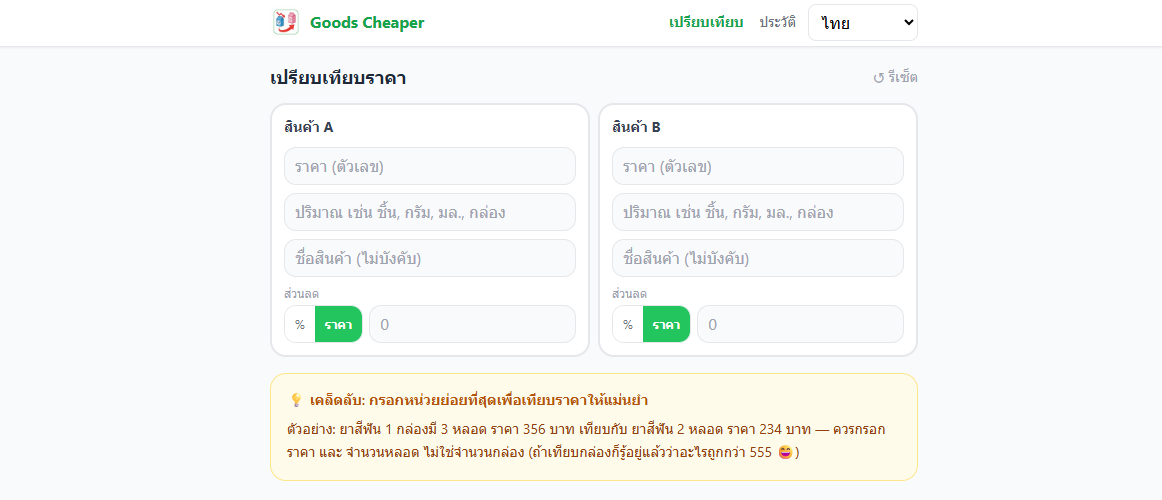Image resolution: width=1162 pixels, height=500 pixels.
Task: Click product B discount amount field
Action: click(x=800, y=324)
